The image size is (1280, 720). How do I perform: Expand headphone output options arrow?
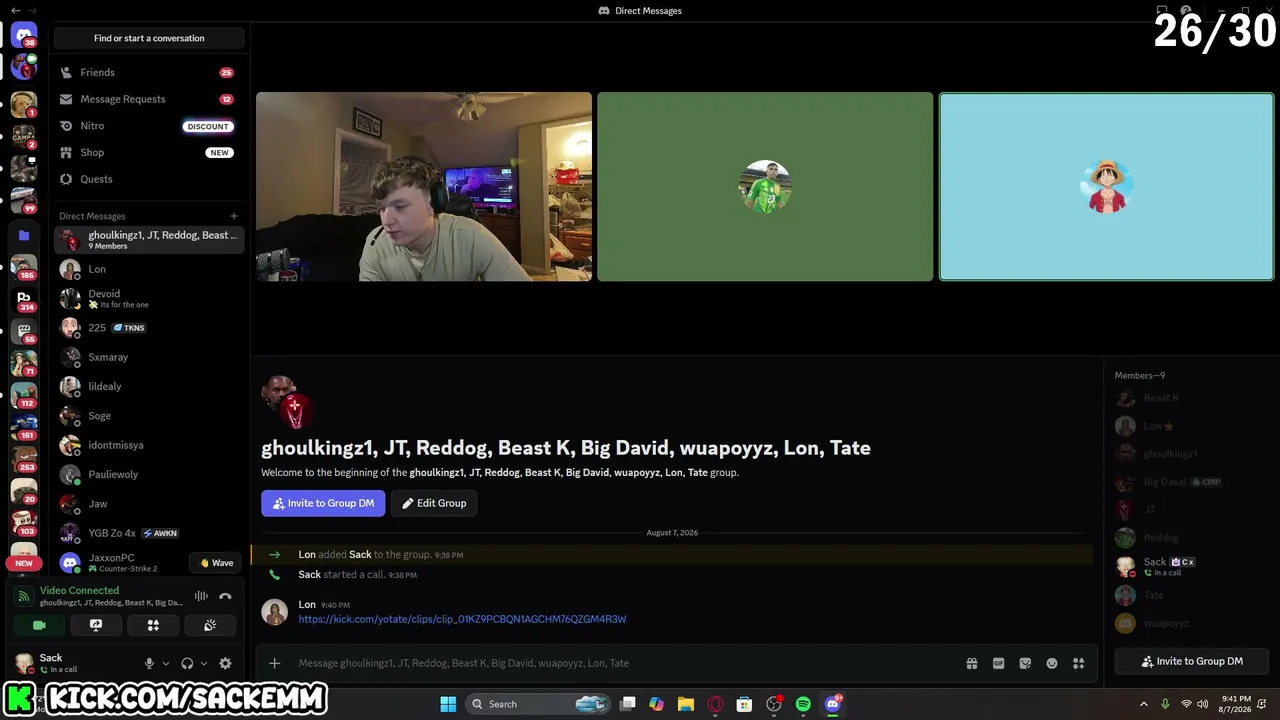204,663
